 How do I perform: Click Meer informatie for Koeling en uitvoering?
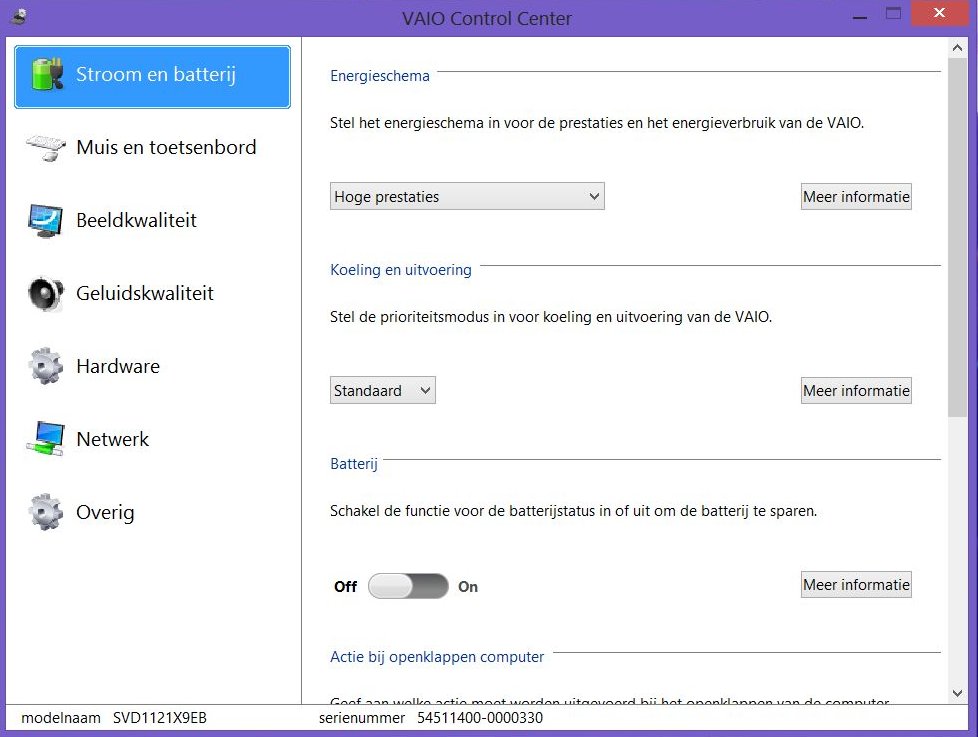(856, 390)
